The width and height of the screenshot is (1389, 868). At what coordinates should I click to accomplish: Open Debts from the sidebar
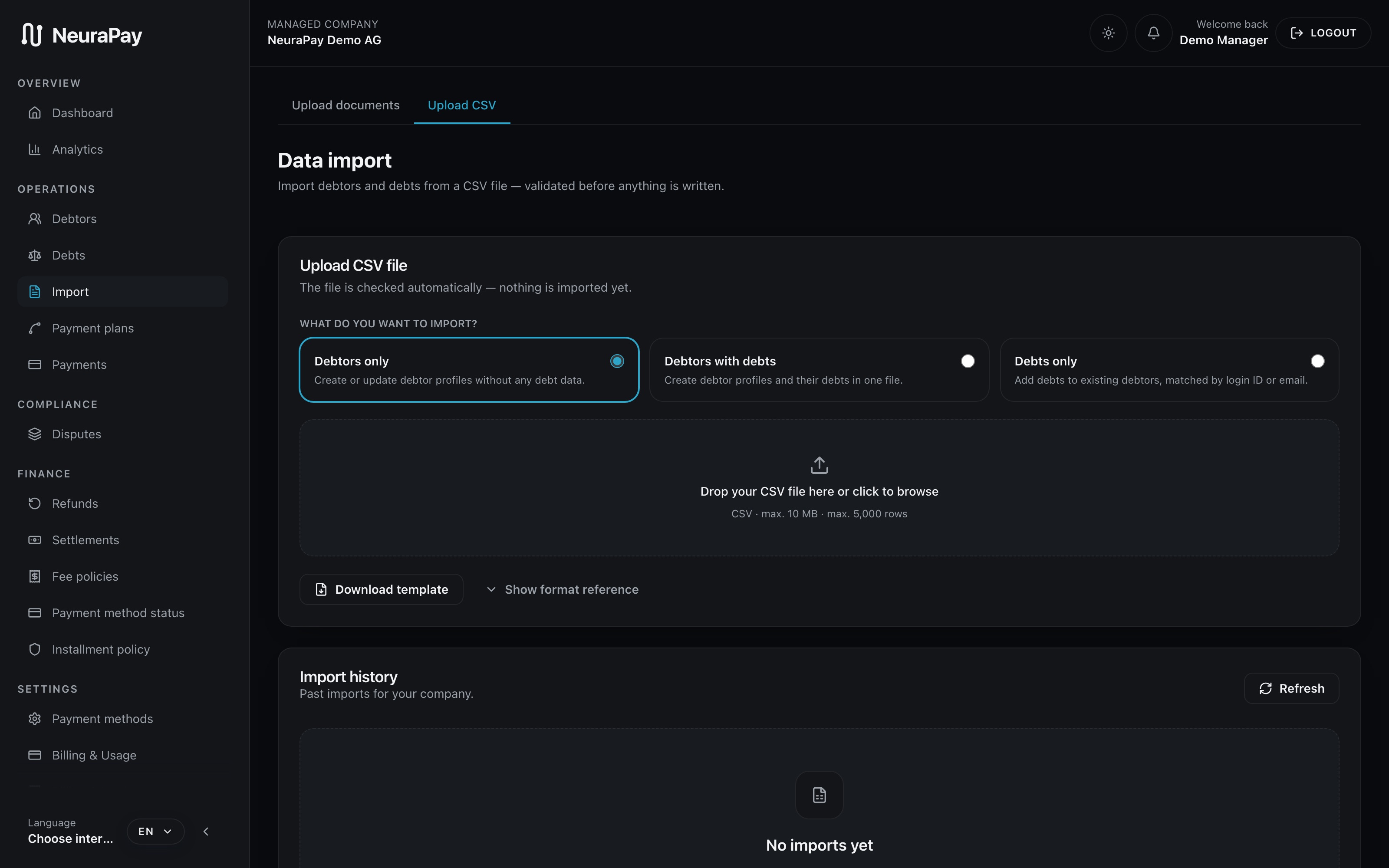tap(123, 256)
